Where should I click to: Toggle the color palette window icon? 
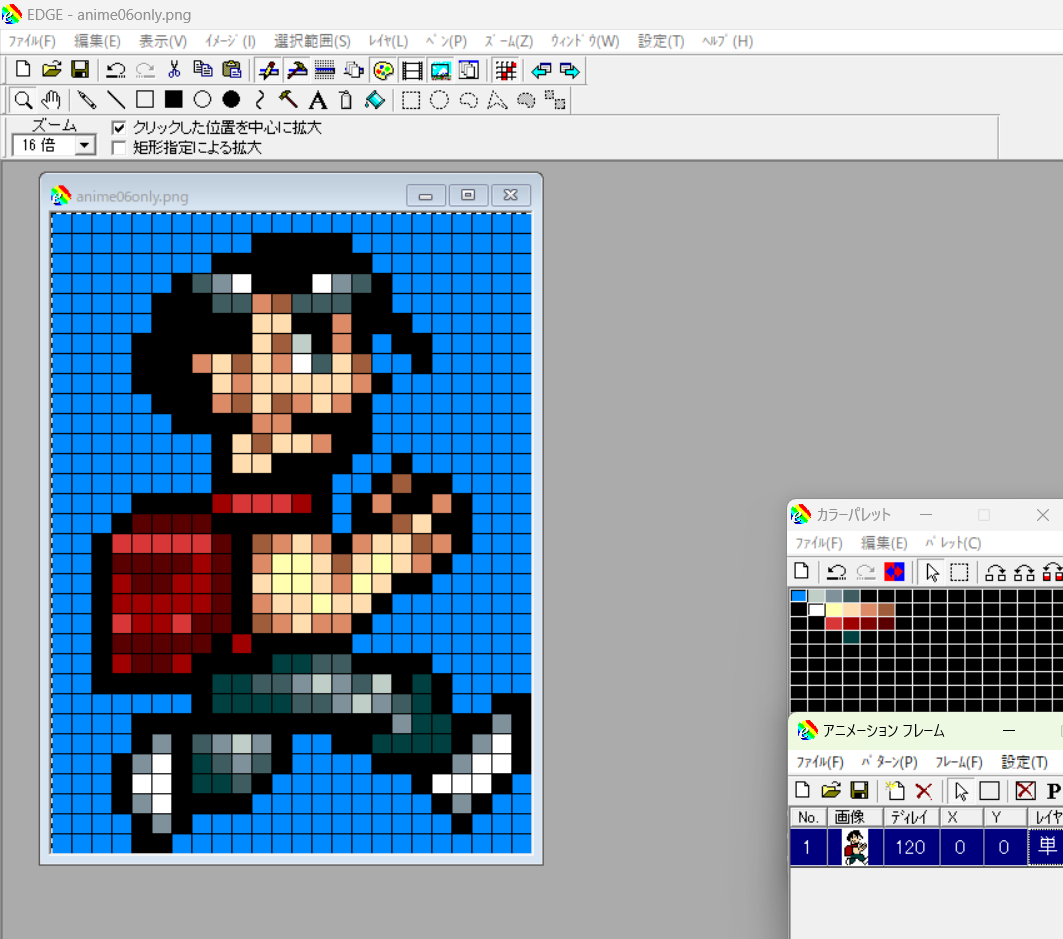[383, 70]
